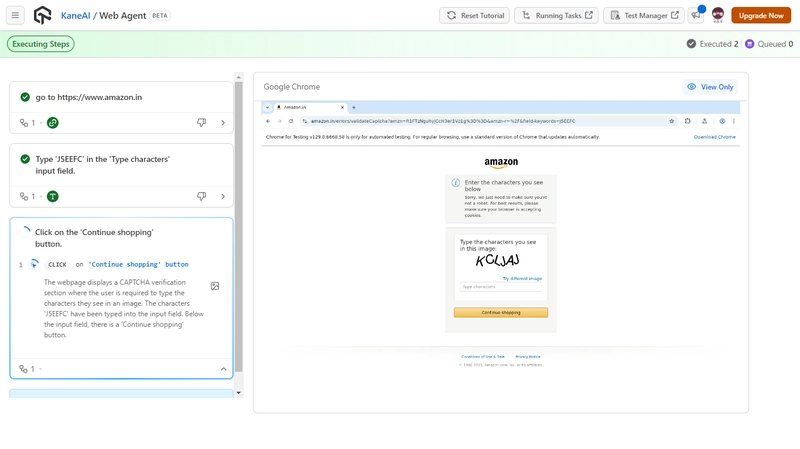Click the green link icon in amazon.in step
Image resolution: width=800 pixels, height=449 pixels.
(x=53, y=122)
